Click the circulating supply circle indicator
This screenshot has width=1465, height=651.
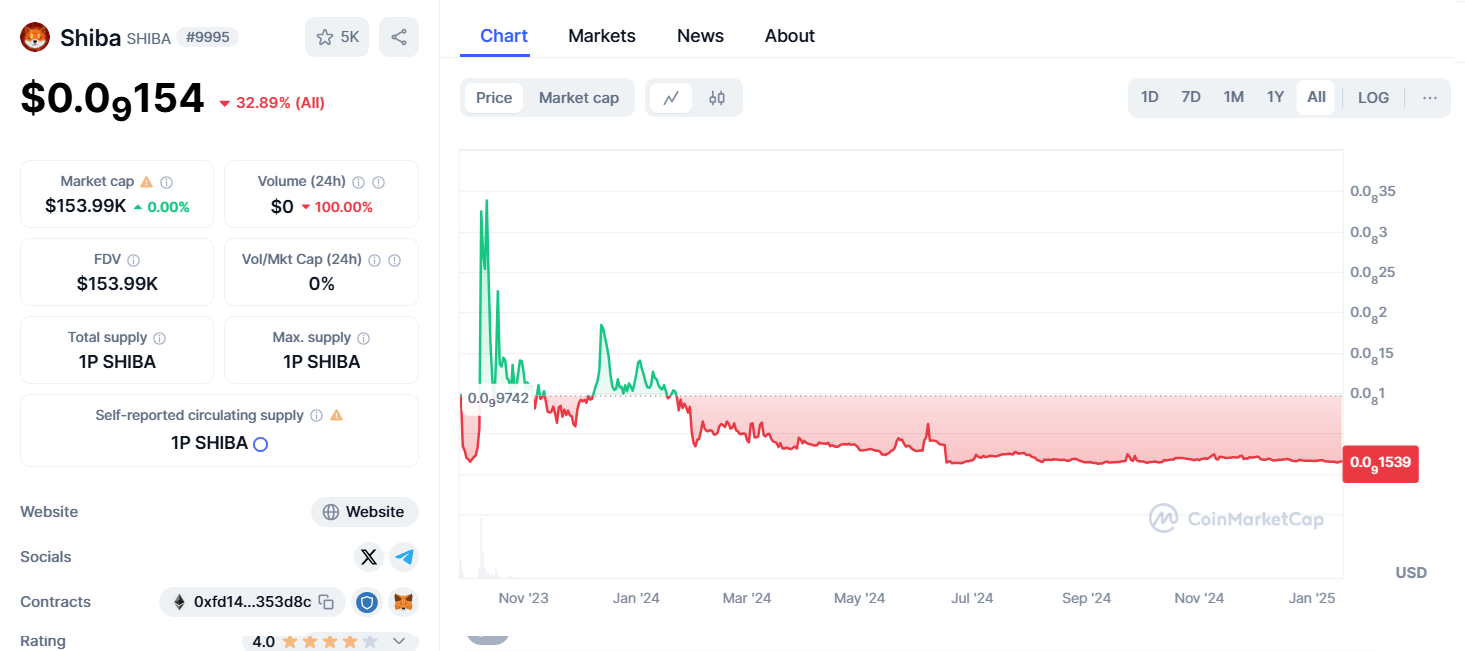260,444
